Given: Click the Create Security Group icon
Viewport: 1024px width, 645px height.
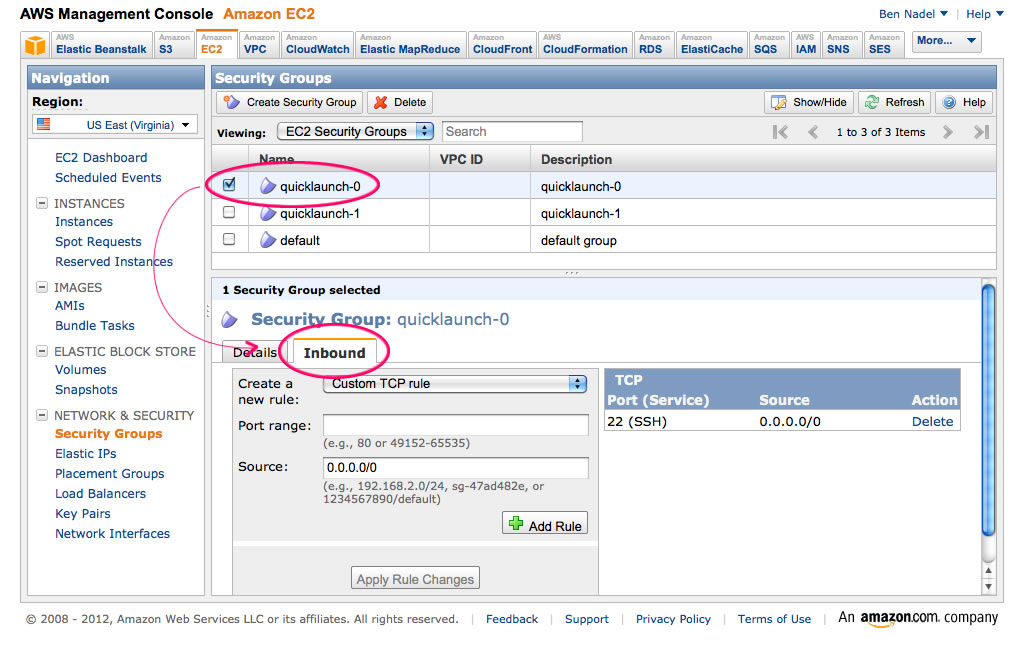Looking at the screenshot, I should tap(231, 102).
